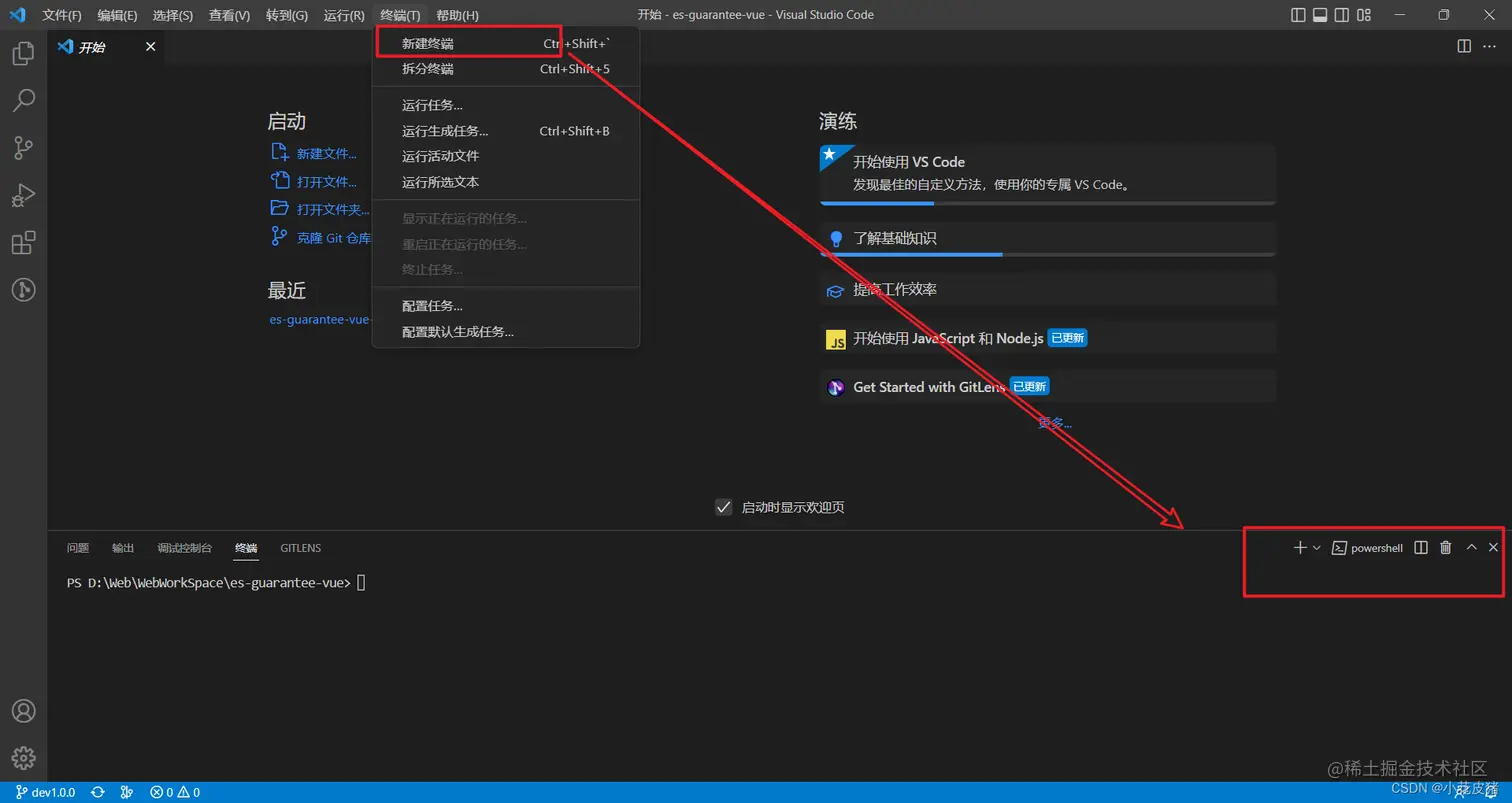Switch to GITLENS panel tab
This screenshot has height=803, width=1512.
(301, 548)
